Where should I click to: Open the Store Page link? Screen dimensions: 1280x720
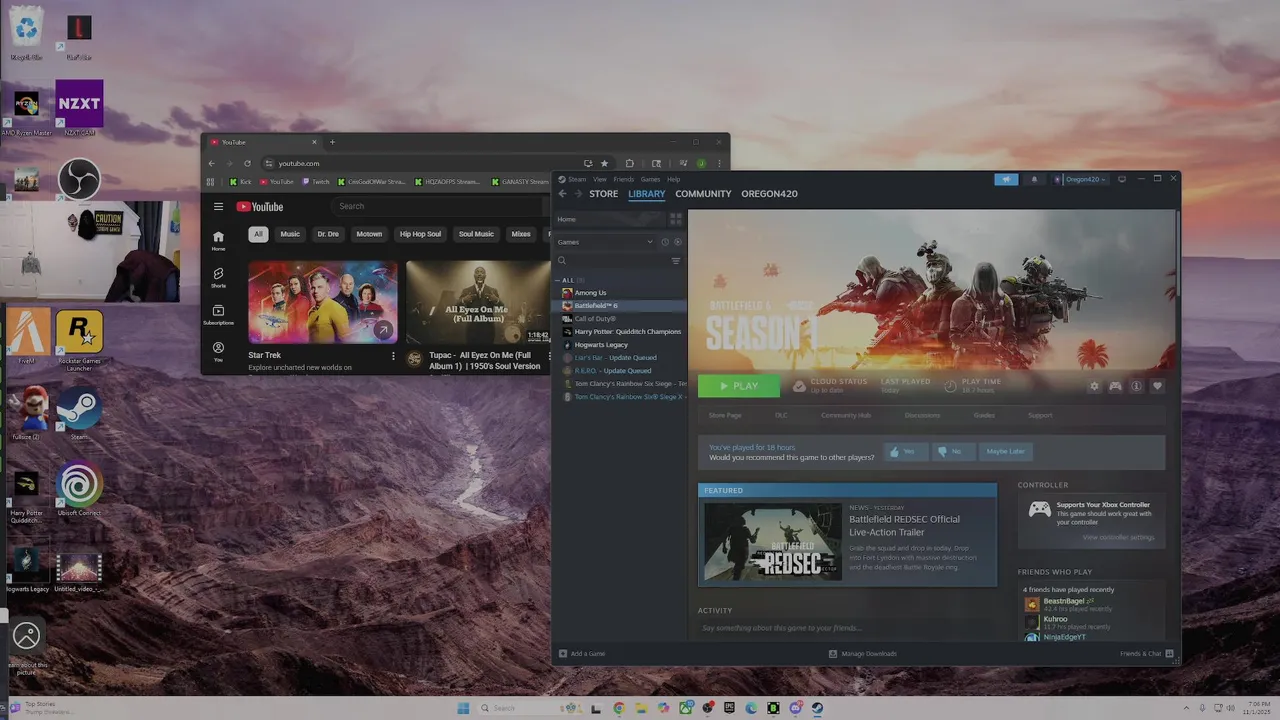[x=725, y=415]
